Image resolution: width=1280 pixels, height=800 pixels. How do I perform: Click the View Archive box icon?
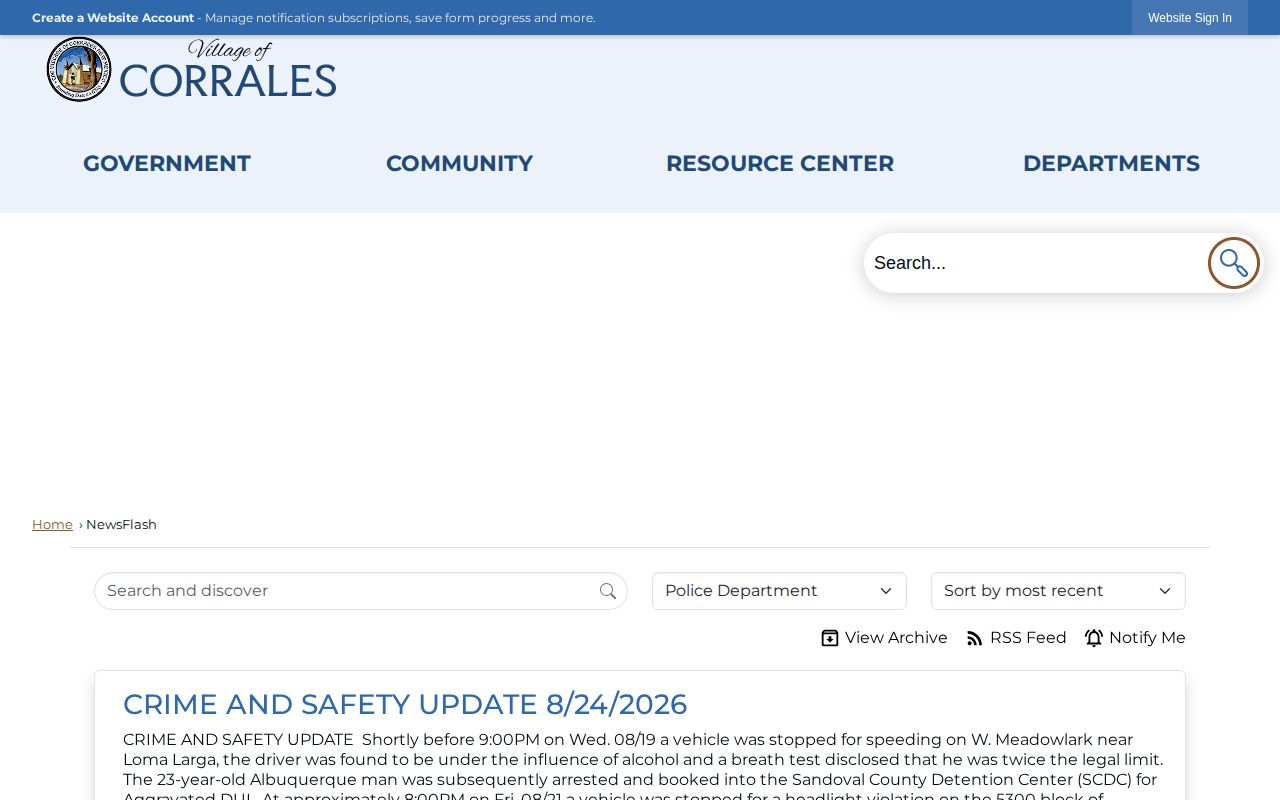pyautogui.click(x=830, y=638)
